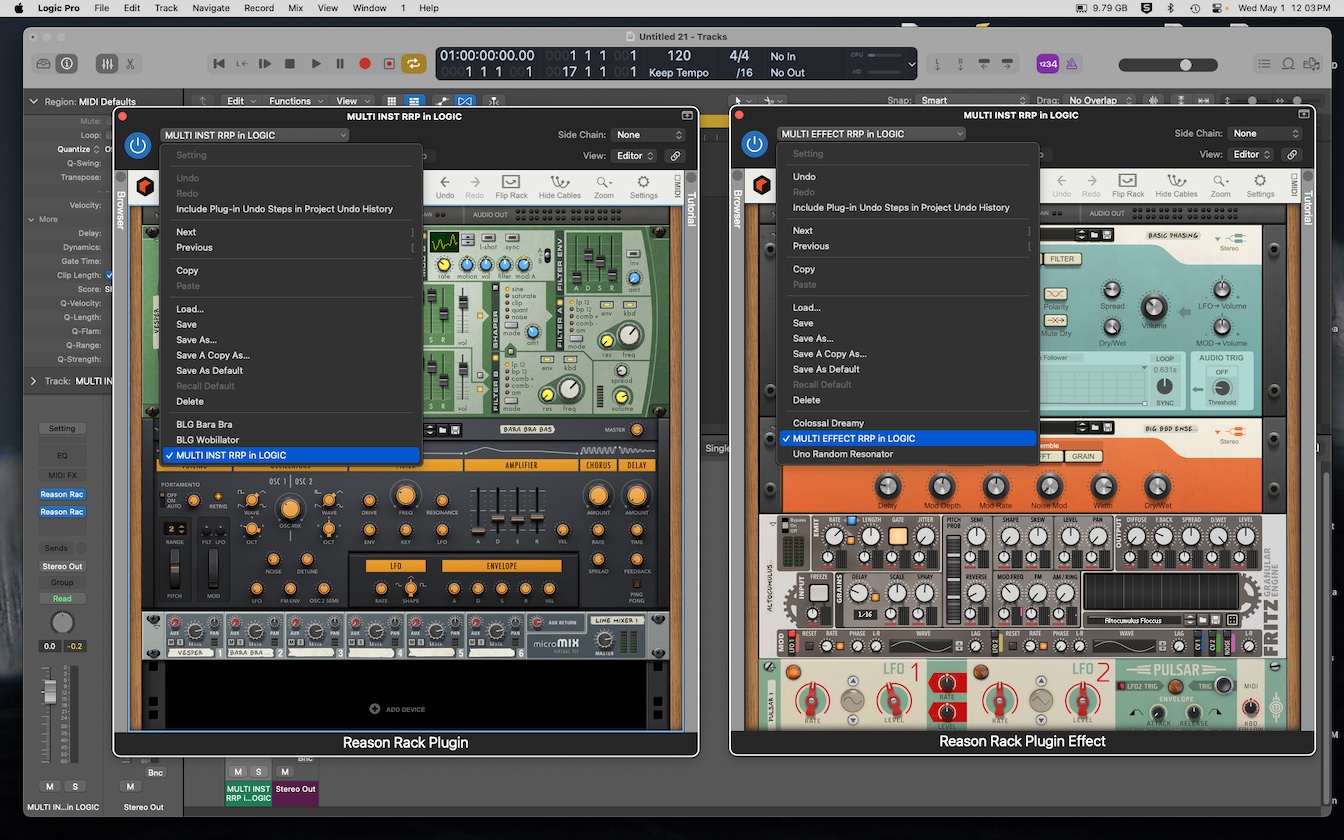The width and height of the screenshot is (1344, 840).
Task: Click the first Reason Rac instrument slot
Action: pyautogui.click(x=62, y=494)
